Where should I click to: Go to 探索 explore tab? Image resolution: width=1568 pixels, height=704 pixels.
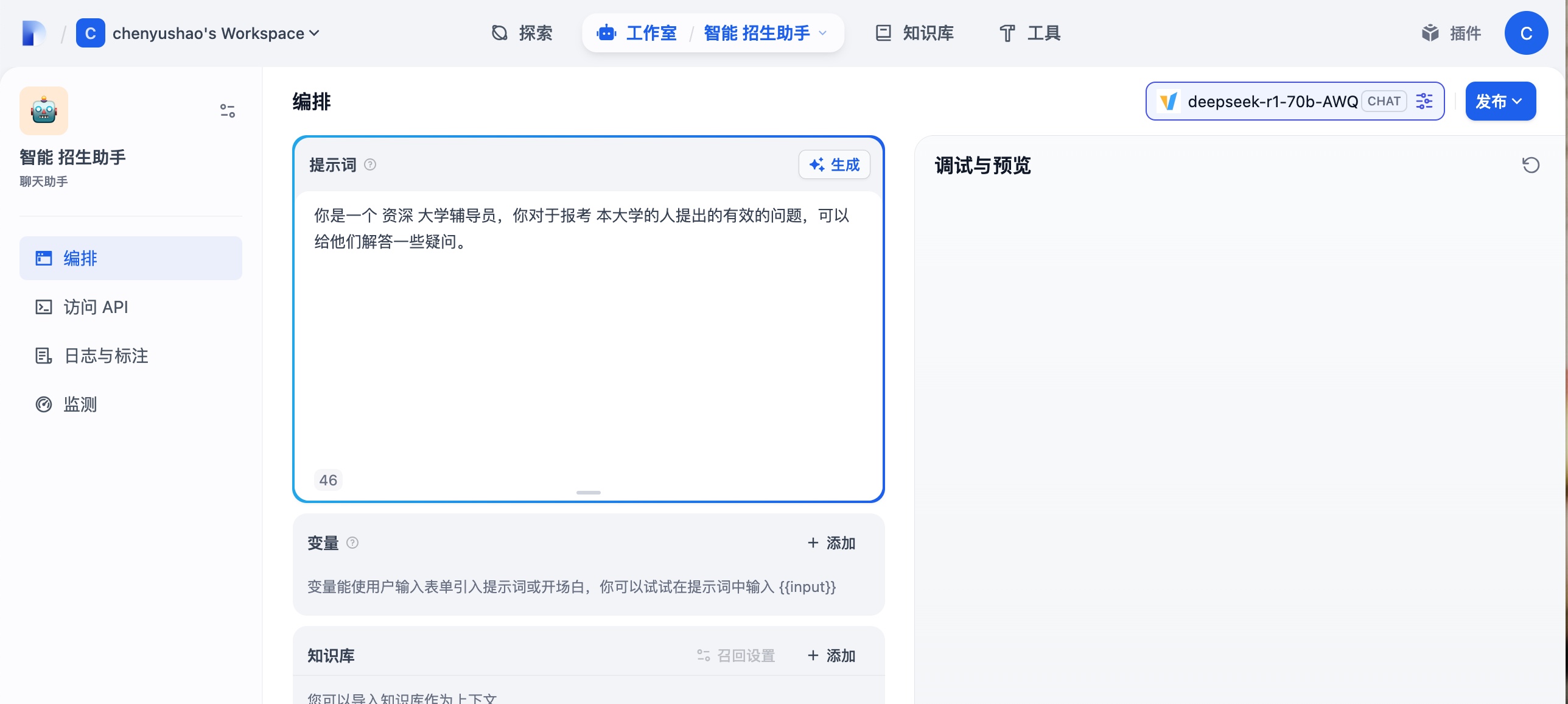[x=522, y=33]
